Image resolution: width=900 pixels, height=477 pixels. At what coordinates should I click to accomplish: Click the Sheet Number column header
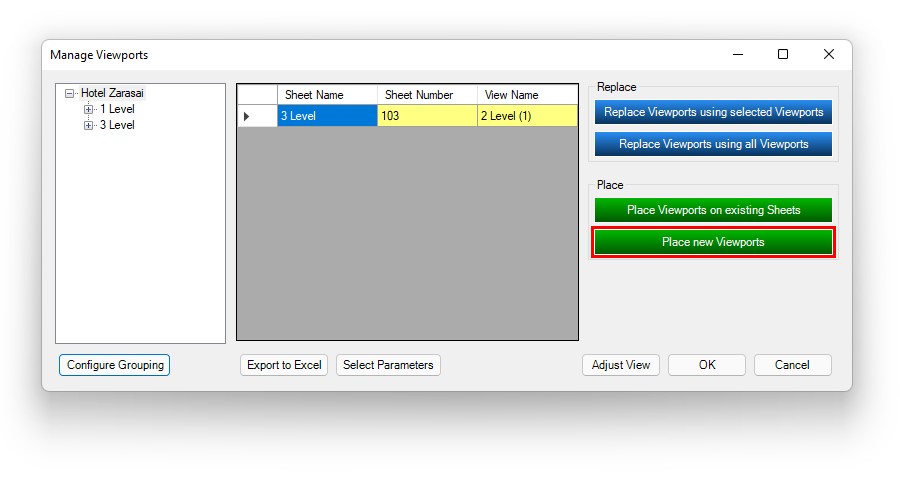pos(427,95)
